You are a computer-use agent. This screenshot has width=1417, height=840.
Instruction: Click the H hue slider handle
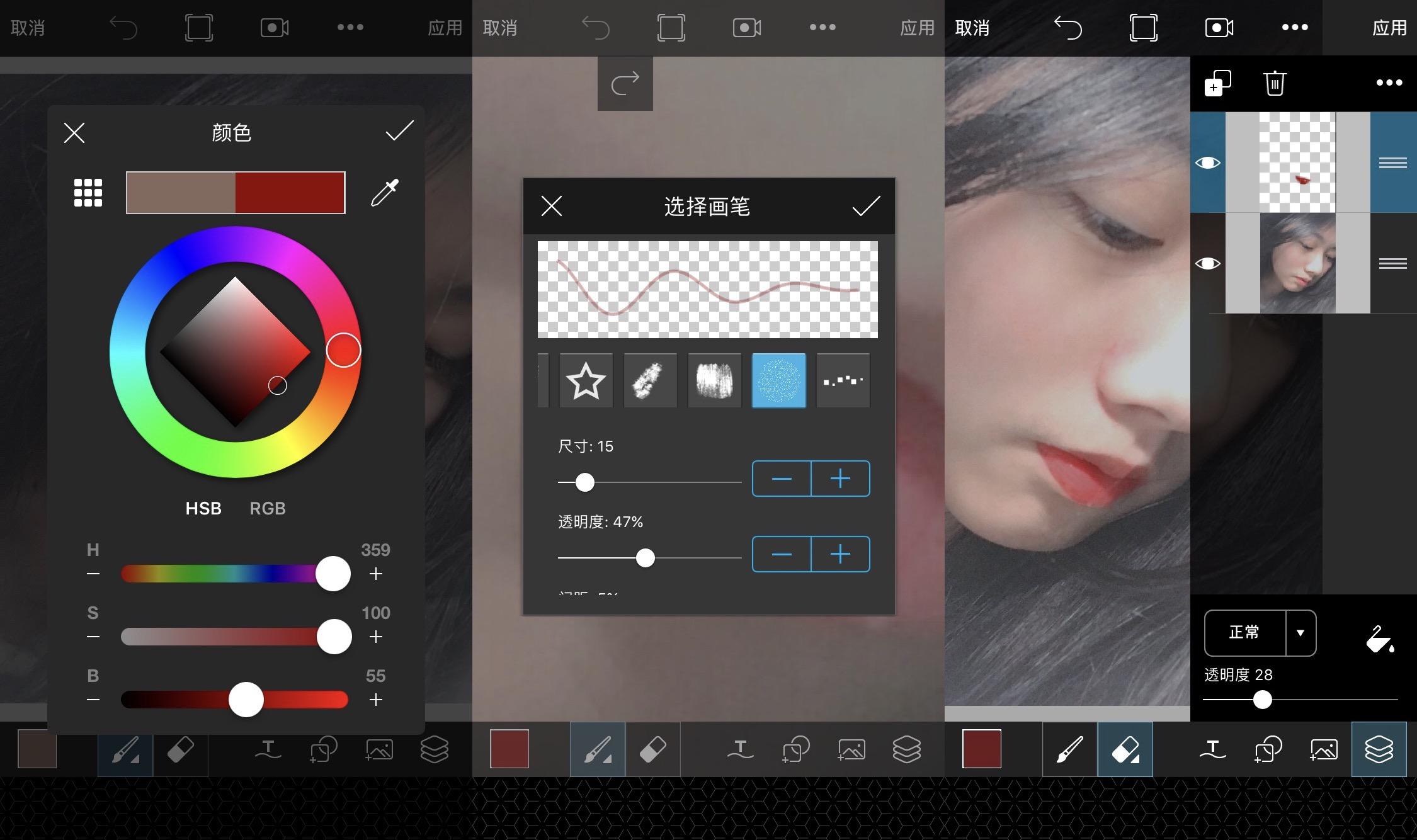coord(333,574)
